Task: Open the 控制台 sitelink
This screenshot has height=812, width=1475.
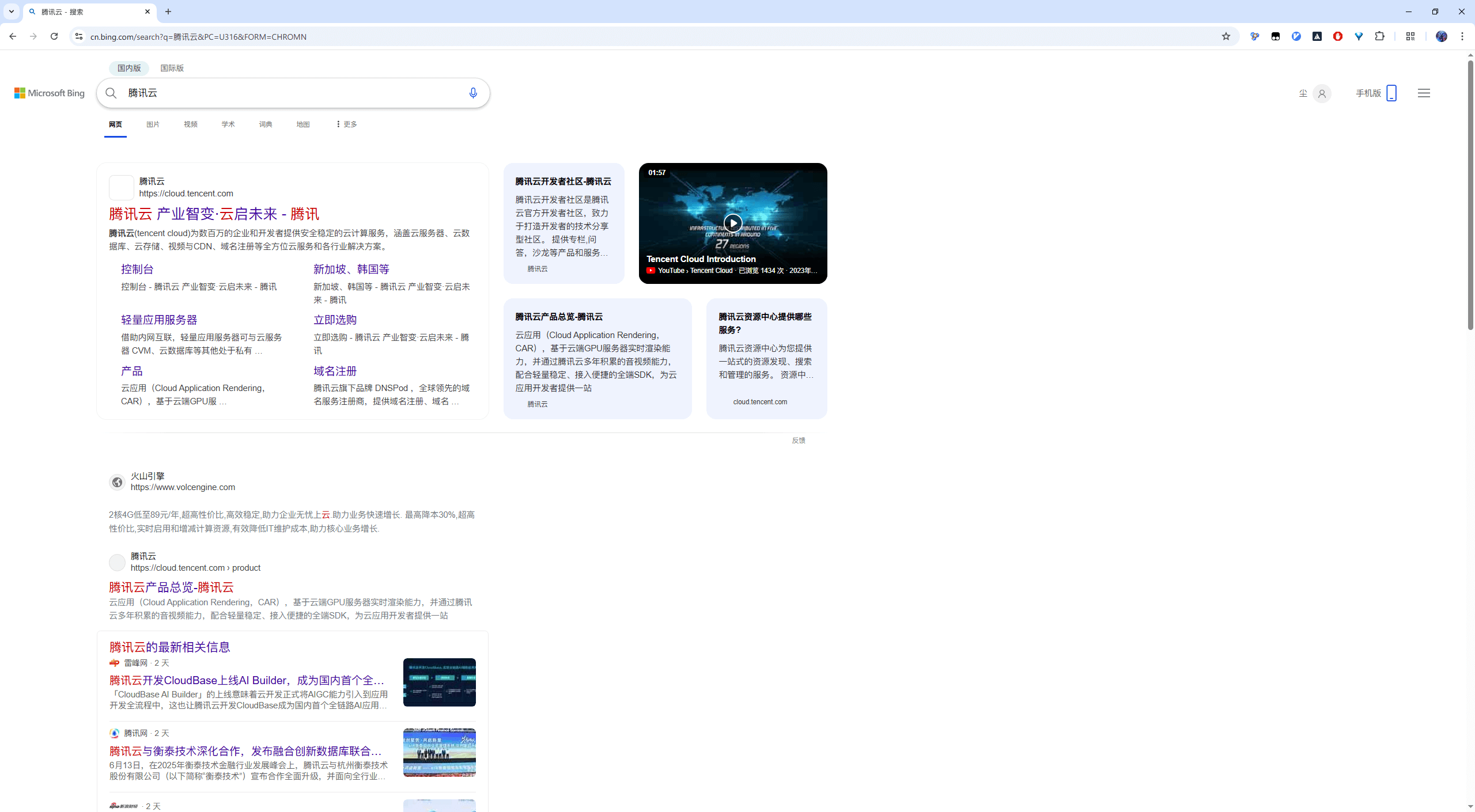Action: coord(137,269)
